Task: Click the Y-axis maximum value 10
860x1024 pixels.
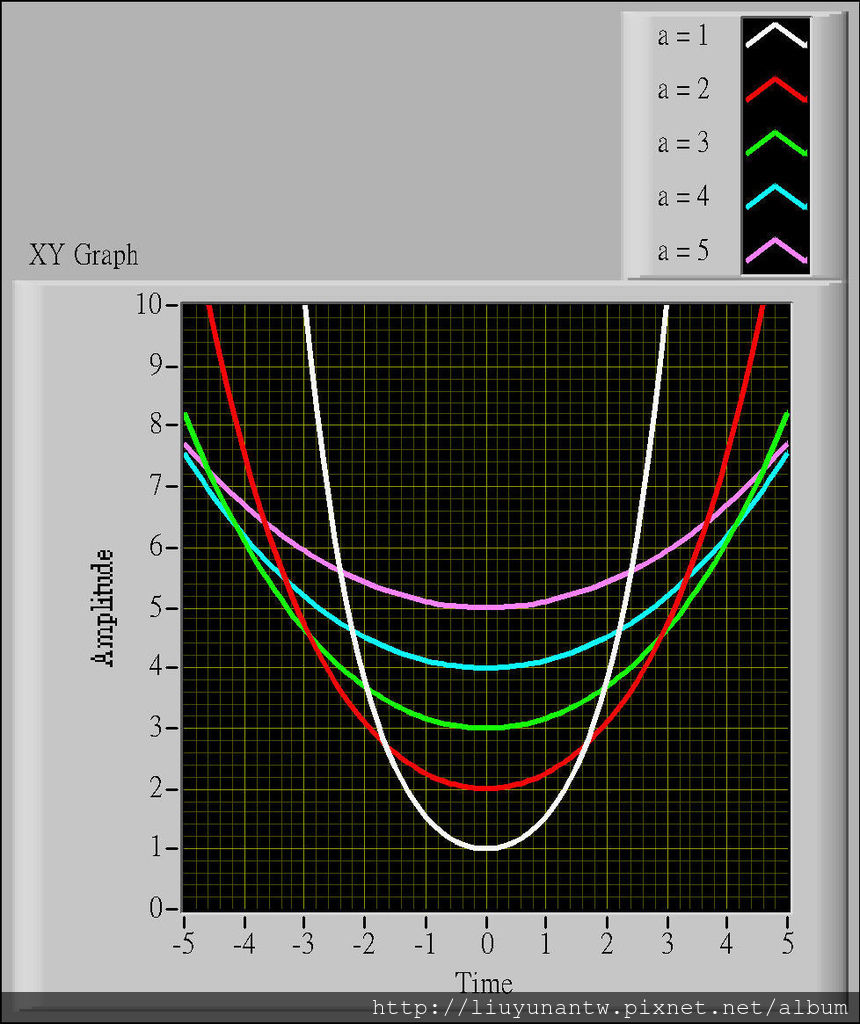Action: (149, 304)
